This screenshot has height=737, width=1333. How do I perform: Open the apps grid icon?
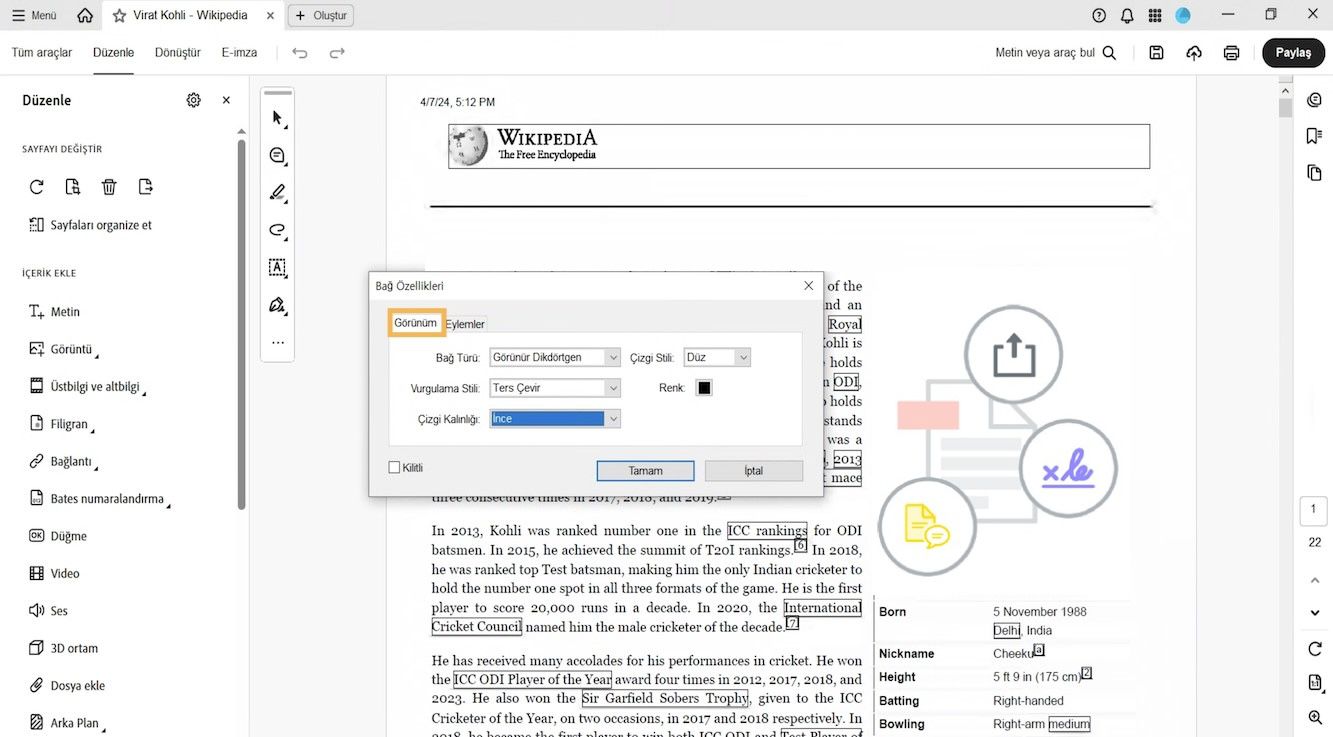(x=1155, y=16)
